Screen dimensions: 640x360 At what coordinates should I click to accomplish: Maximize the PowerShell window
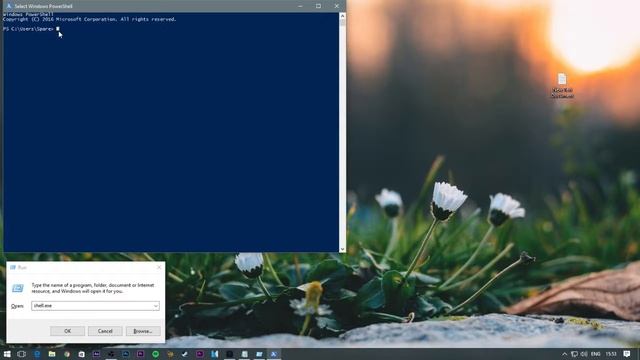point(318,6)
